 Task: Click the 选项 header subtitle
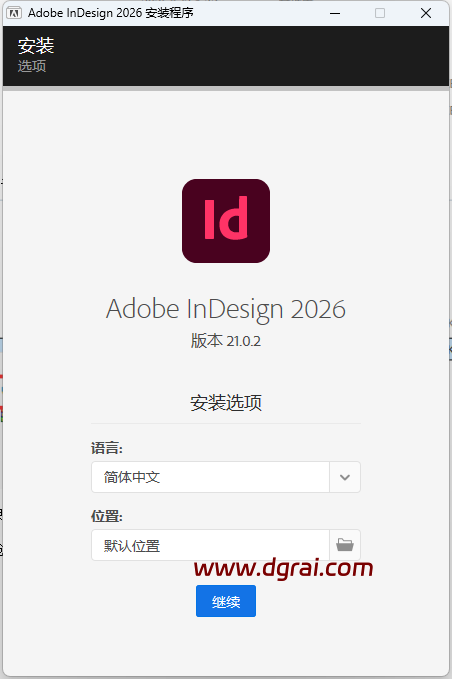coord(32,66)
